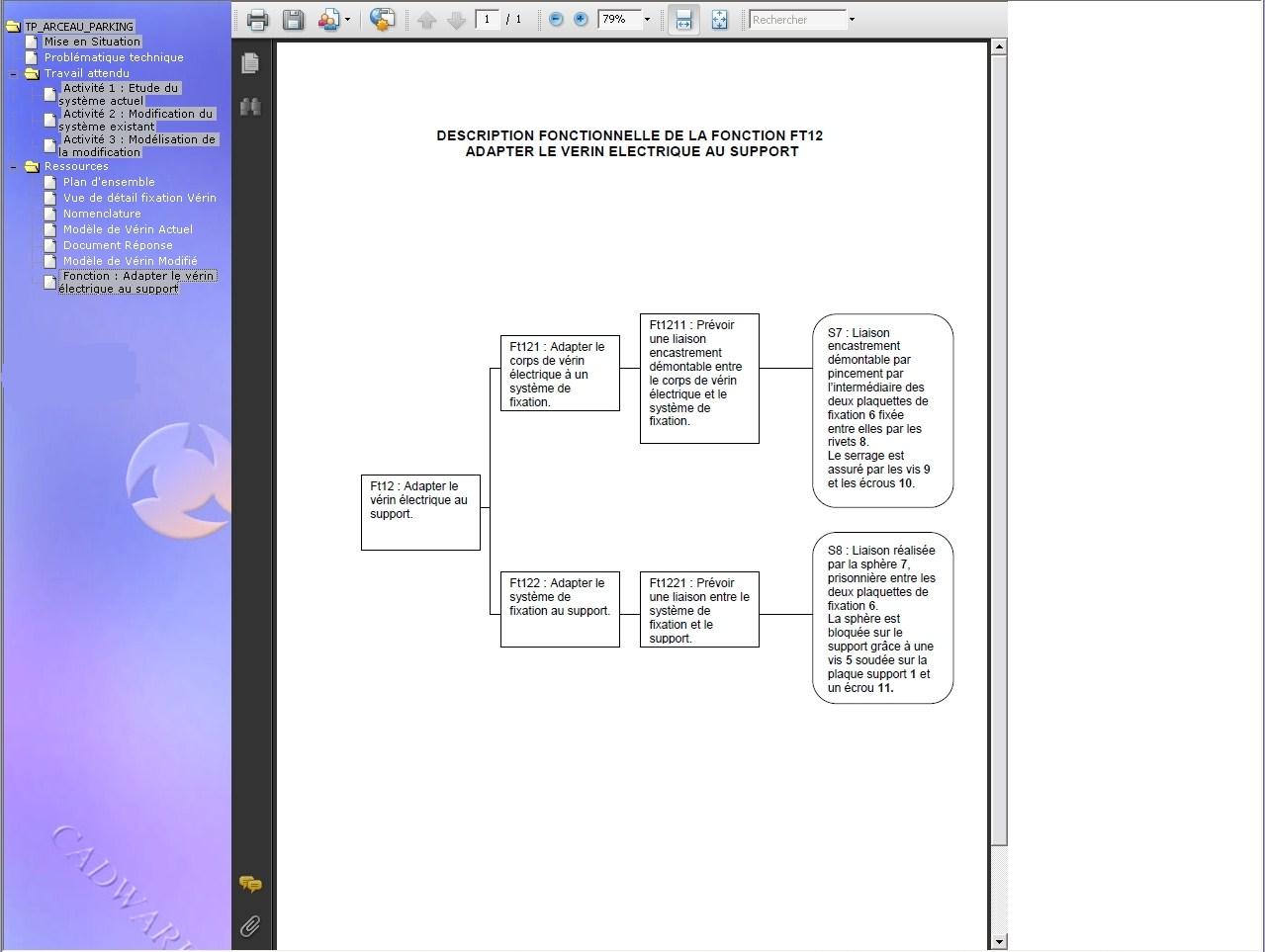Open the Plan d'ensemble document
Image resolution: width=1265 pixels, height=952 pixels.
coord(109,182)
